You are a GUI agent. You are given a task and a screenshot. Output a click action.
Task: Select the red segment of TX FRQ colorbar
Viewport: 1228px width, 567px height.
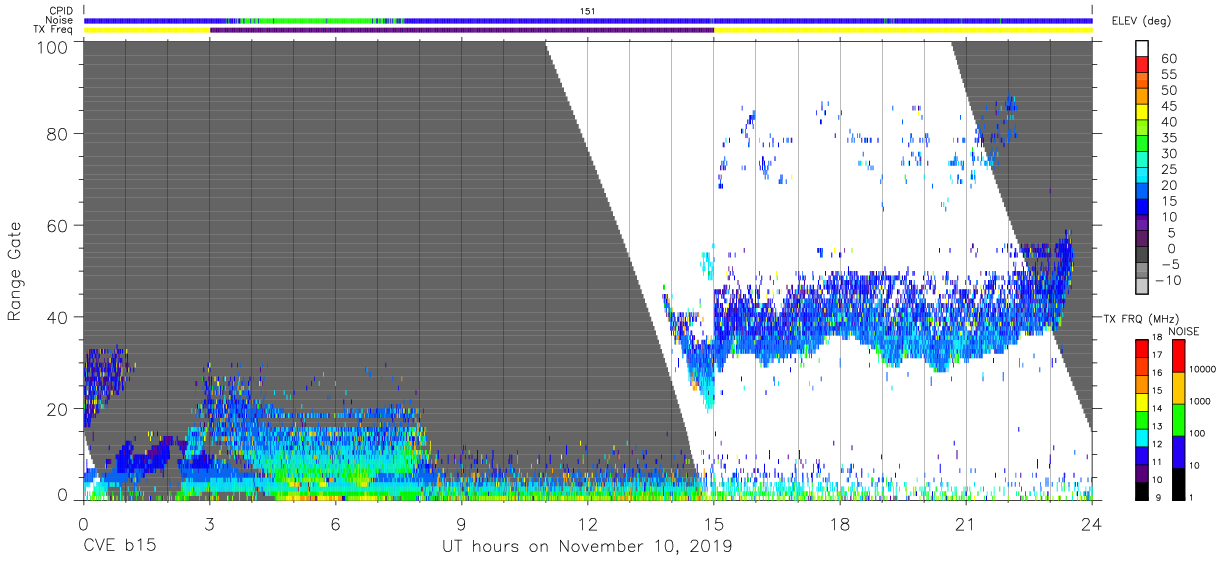(x=1143, y=346)
